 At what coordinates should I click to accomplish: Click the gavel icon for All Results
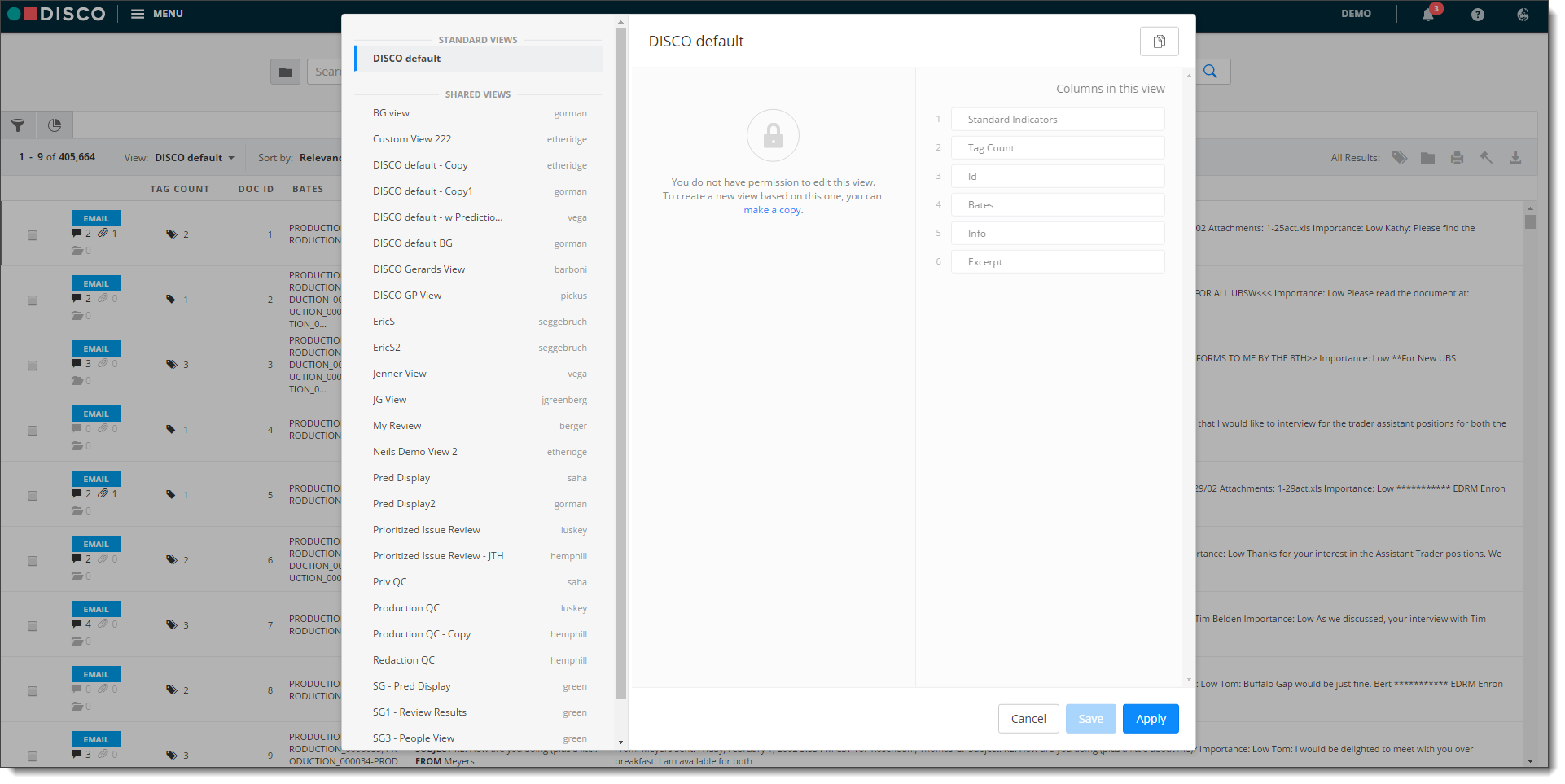[1486, 158]
